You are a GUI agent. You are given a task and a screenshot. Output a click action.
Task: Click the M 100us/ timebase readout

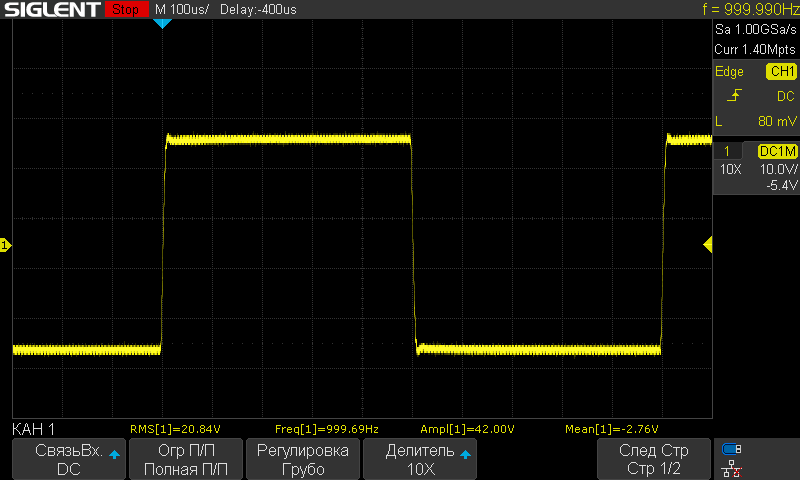click(x=182, y=10)
